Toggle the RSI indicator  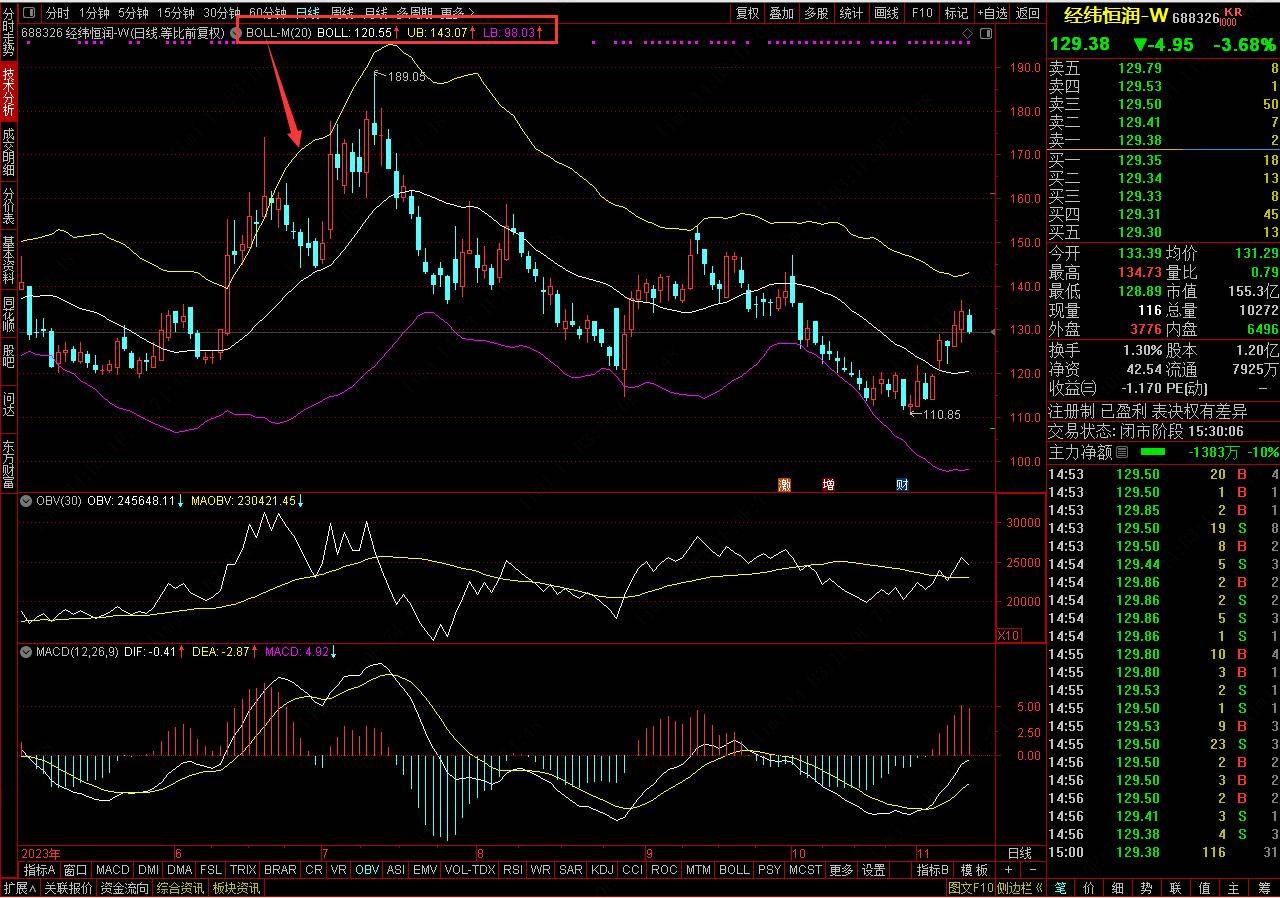tap(513, 870)
